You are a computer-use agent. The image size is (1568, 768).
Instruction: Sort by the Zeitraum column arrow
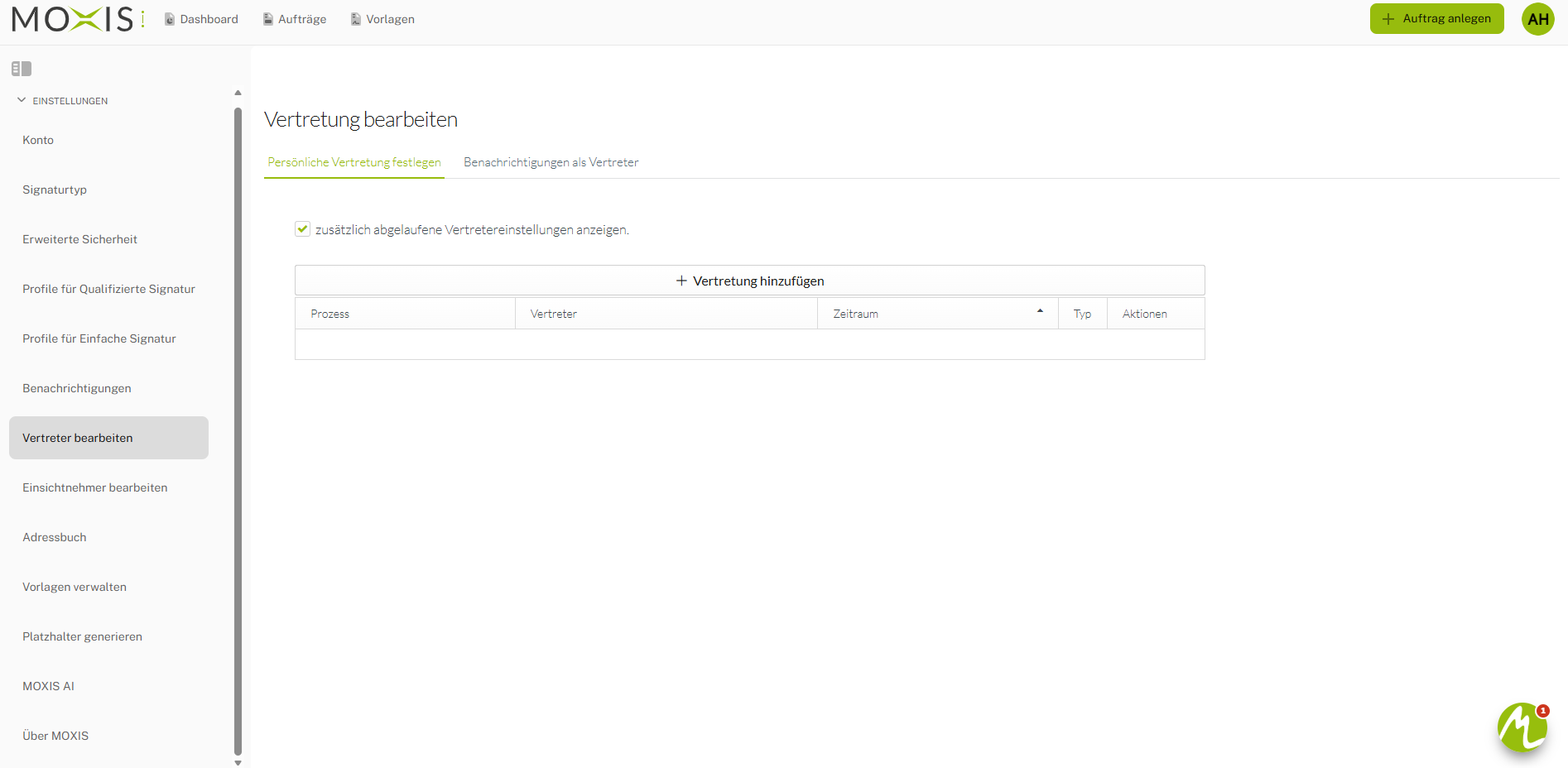tap(1040, 311)
